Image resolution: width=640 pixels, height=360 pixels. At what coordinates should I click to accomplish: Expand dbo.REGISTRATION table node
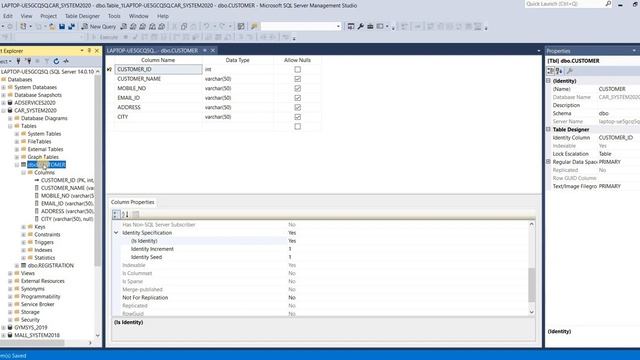click(x=17, y=266)
